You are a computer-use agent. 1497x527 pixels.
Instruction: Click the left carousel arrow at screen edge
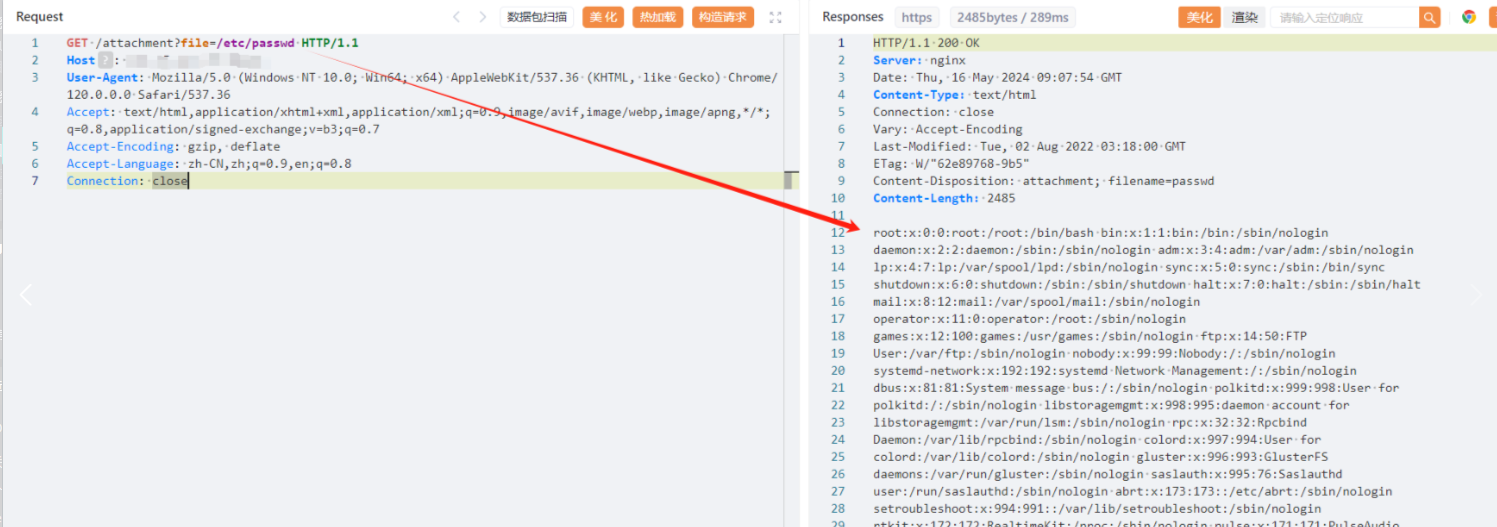click(x=26, y=294)
